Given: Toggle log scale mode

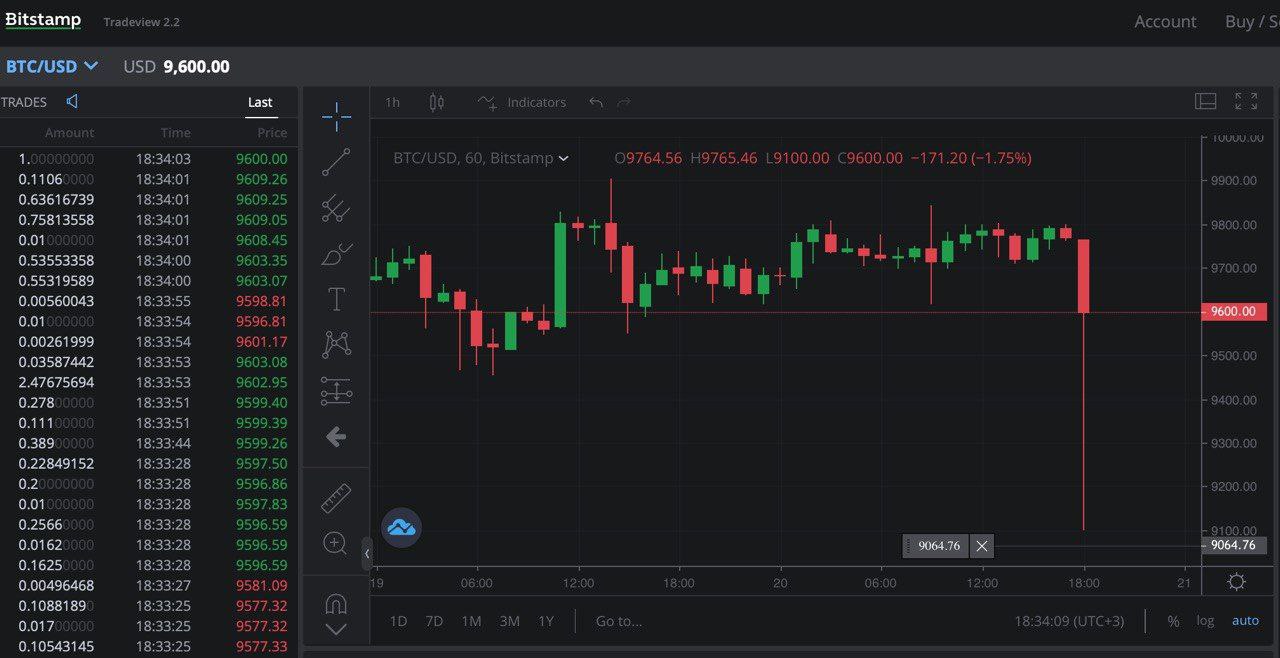Looking at the screenshot, I should pyautogui.click(x=1205, y=621).
